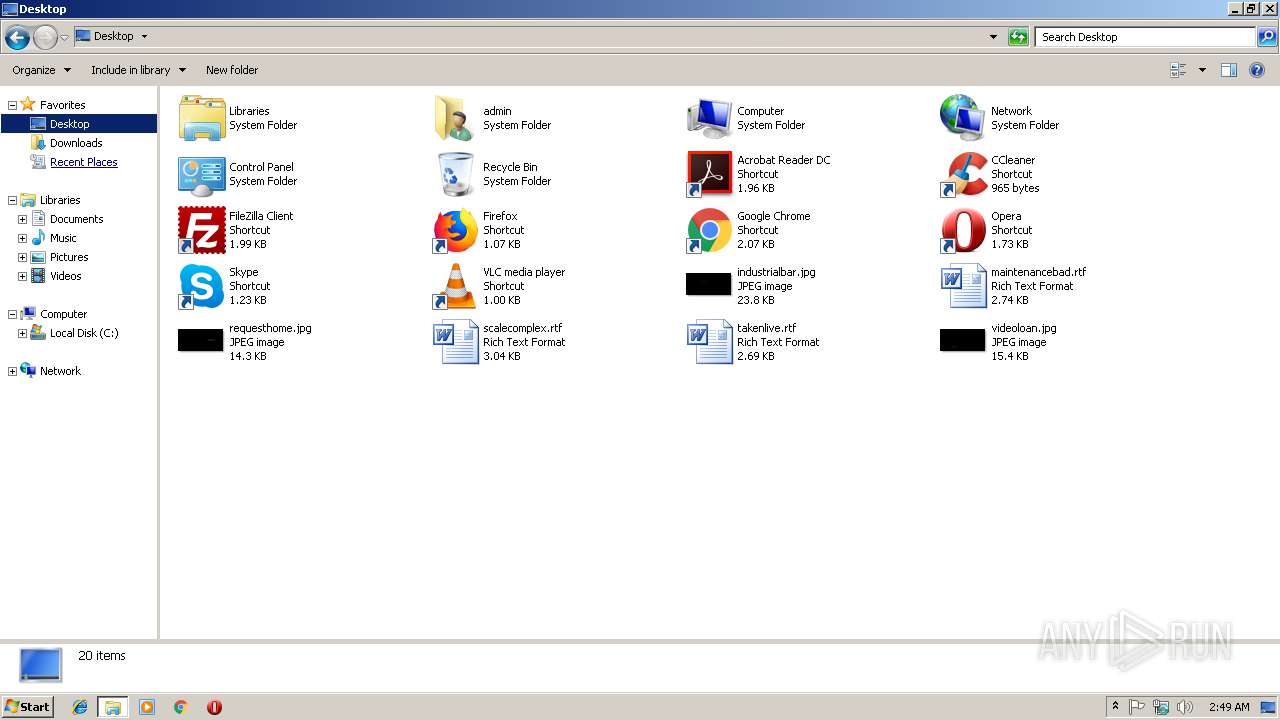The image size is (1280, 720).
Task: Click the Refresh button beside address bar
Action: pos(1018,37)
